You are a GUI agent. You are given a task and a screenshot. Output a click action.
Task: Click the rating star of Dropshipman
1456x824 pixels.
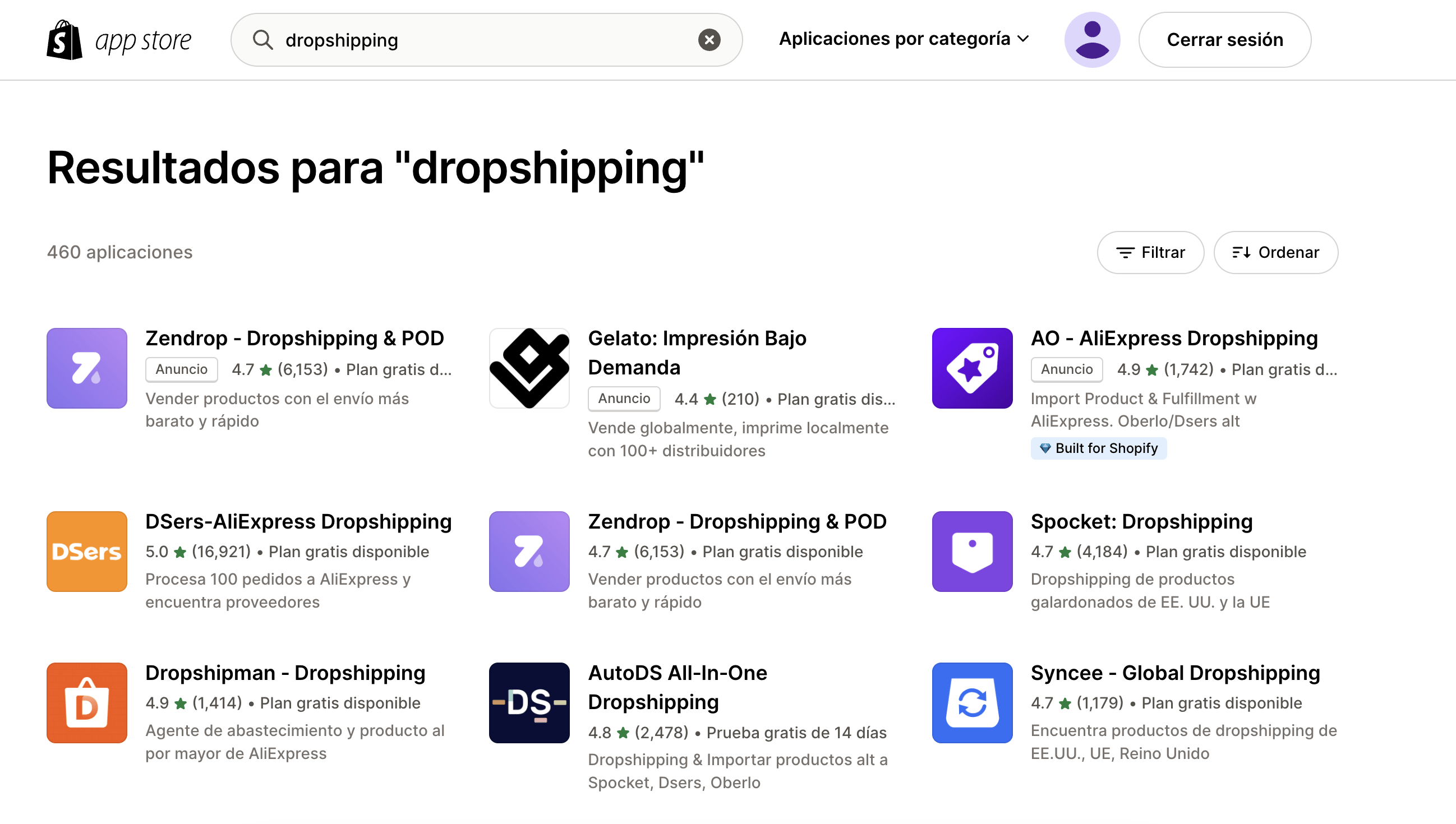(181, 703)
